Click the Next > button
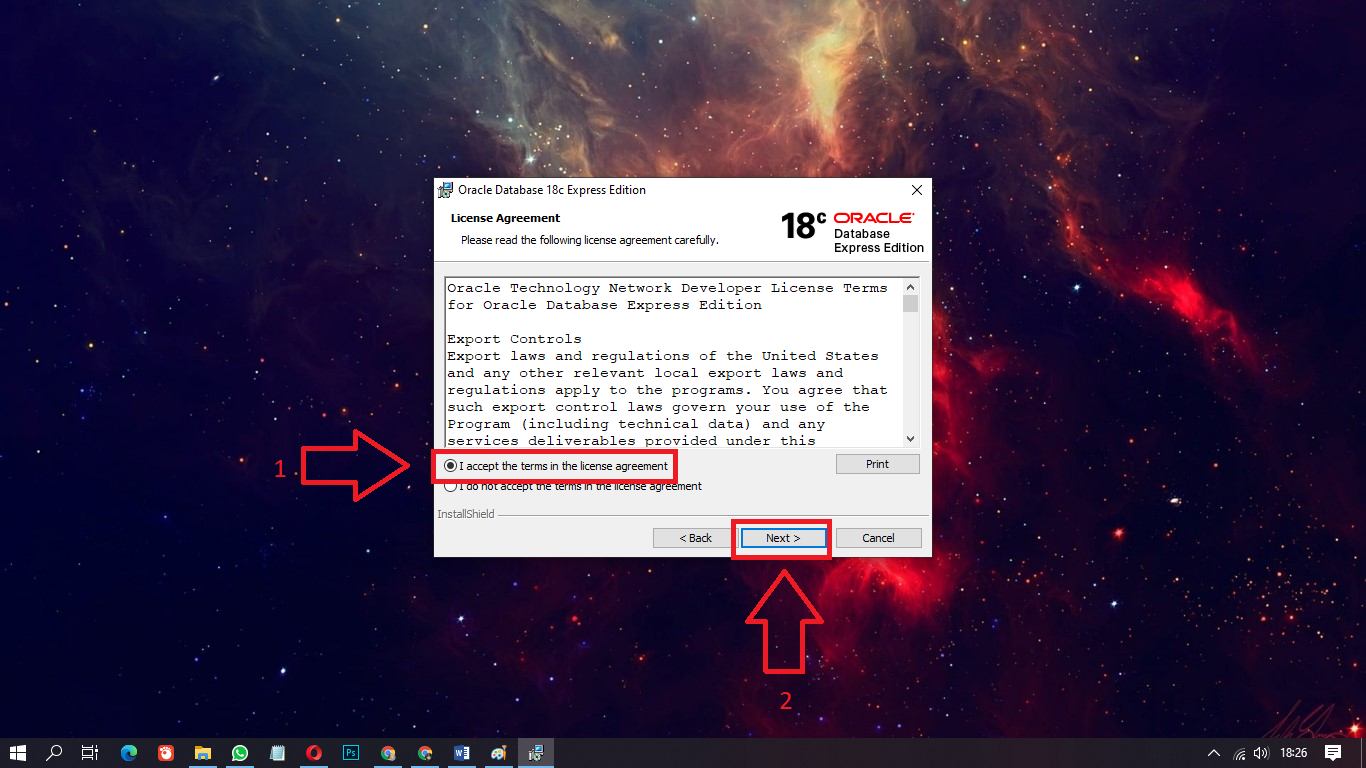 (783, 538)
